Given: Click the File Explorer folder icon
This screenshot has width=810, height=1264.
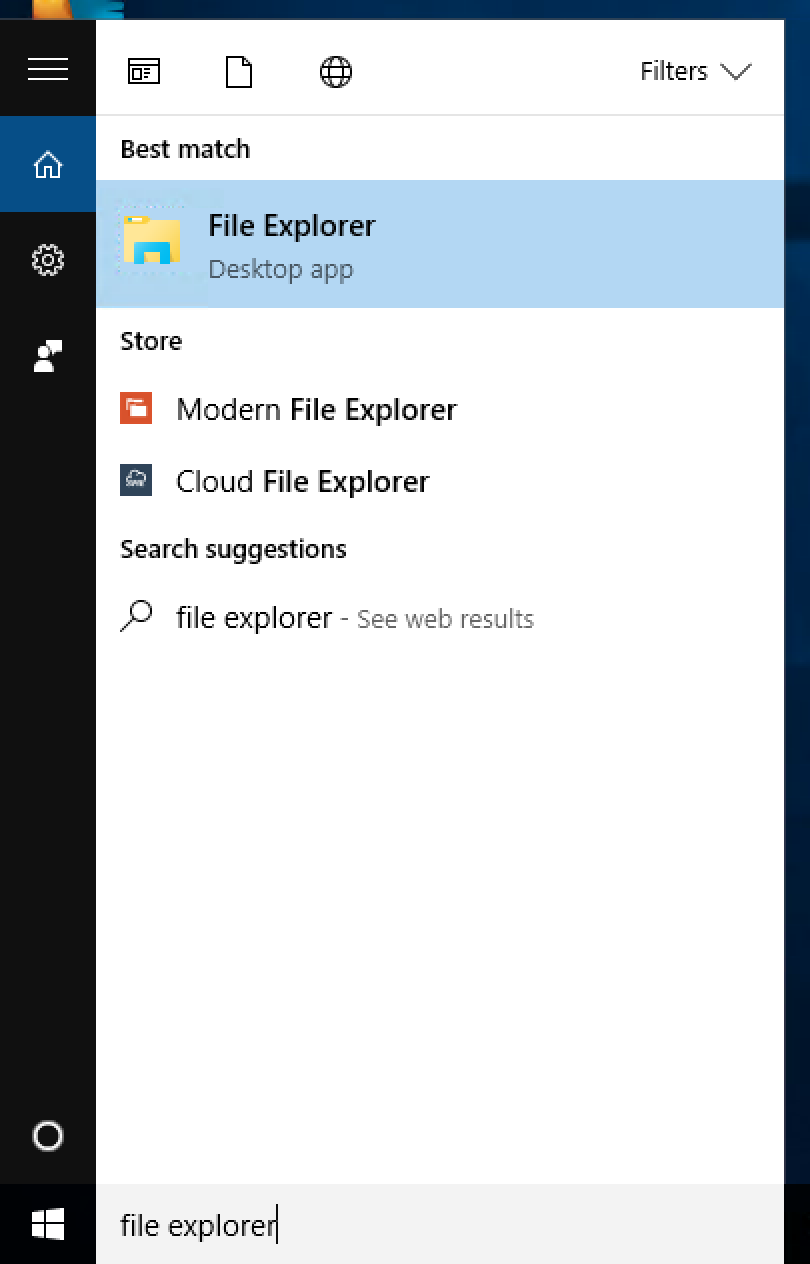Looking at the screenshot, I should (x=152, y=241).
